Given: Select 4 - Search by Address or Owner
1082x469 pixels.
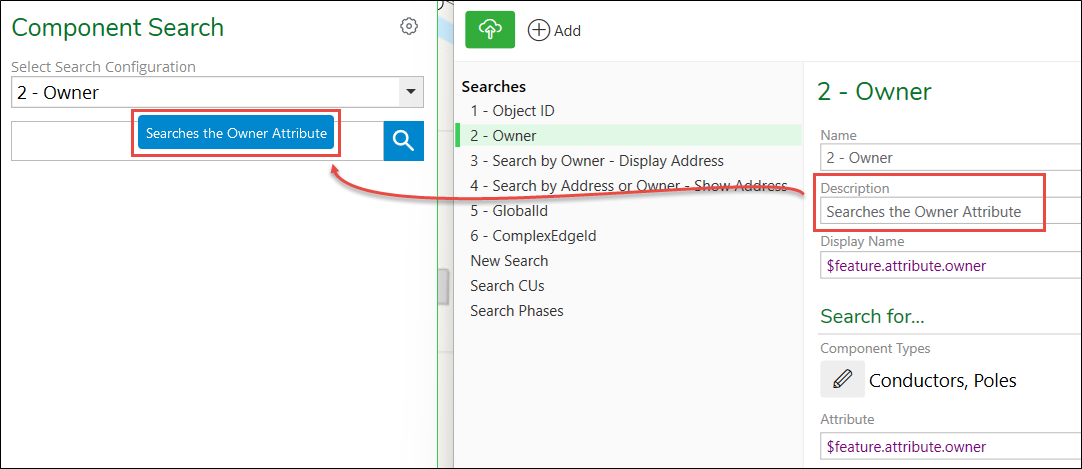Looking at the screenshot, I should [629, 186].
